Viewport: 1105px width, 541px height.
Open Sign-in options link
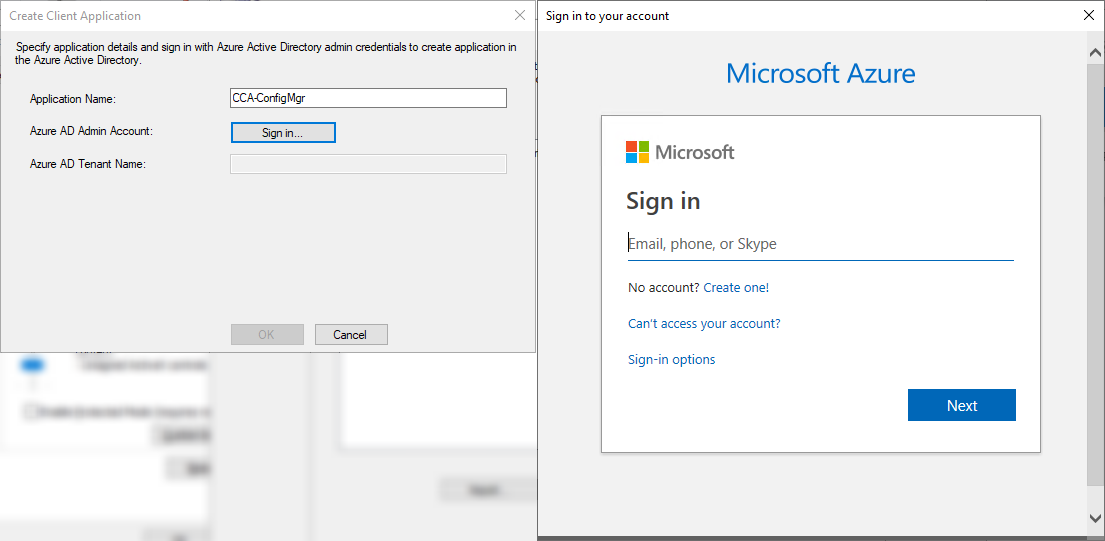(x=672, y=359)
